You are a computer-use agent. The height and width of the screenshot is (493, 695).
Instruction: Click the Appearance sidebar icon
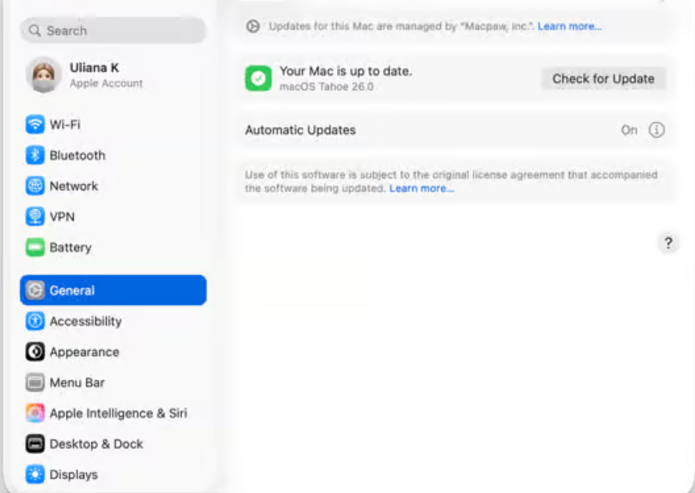tap(35, 352)
